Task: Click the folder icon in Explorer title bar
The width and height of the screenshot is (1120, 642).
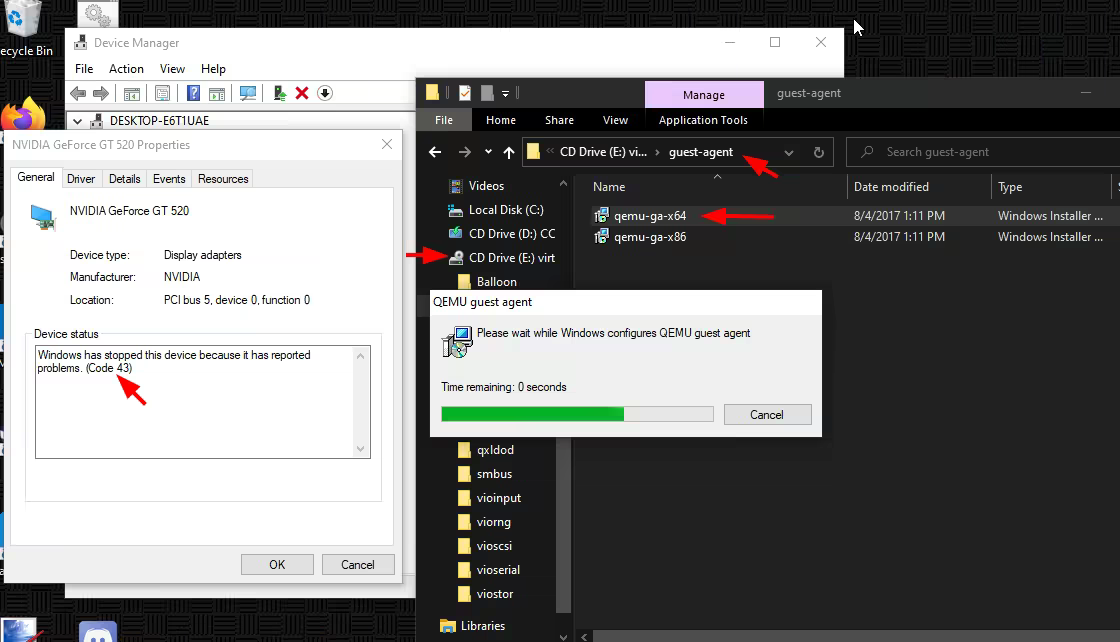Action: coord(432,93)
